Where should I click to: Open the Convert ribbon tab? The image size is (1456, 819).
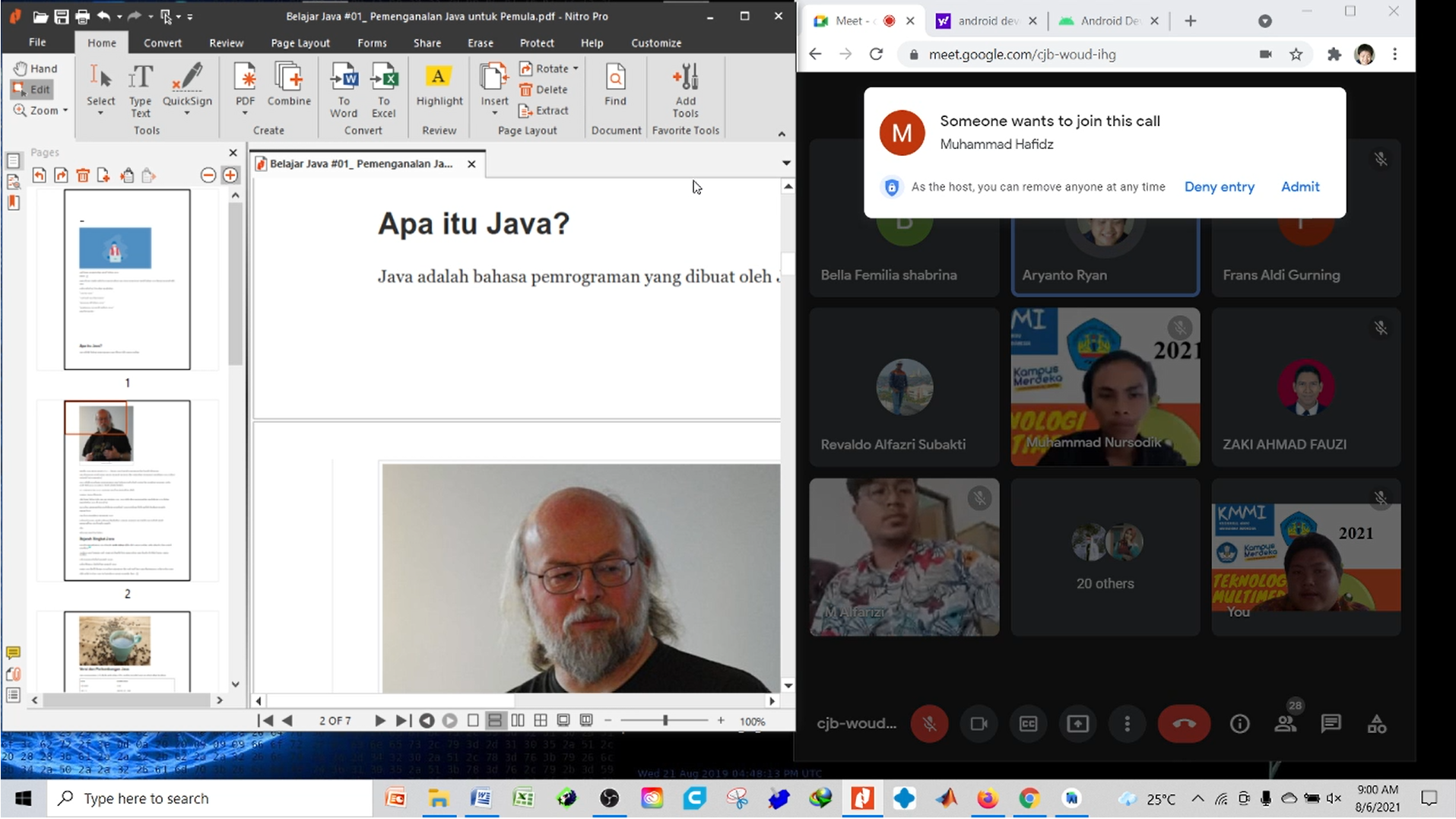click(163, 43)
